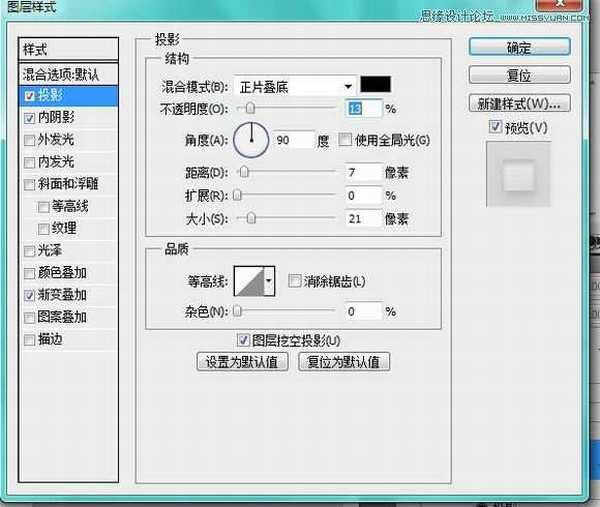Expand the contour picker dropdown arrow
The height and width of the screenshot is (507, 600).
[x=268, y=283]
